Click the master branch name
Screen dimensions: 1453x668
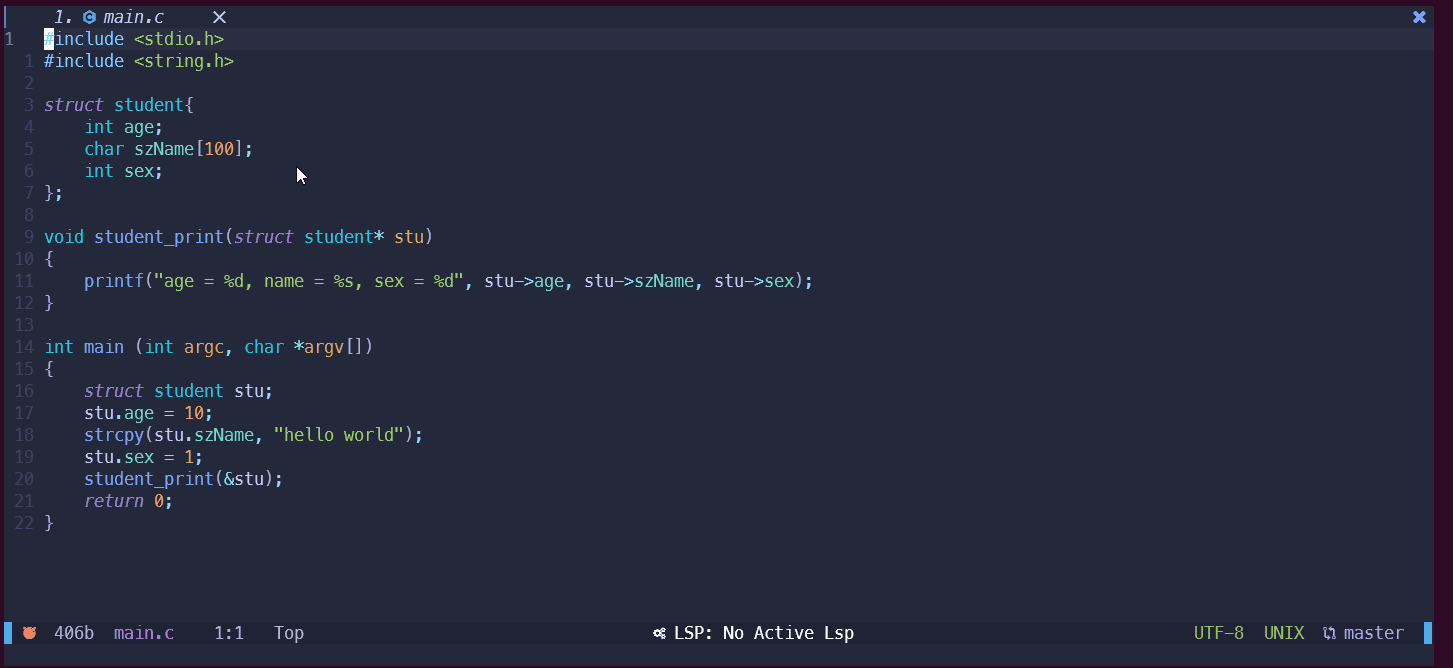[x=1374, y=633]
